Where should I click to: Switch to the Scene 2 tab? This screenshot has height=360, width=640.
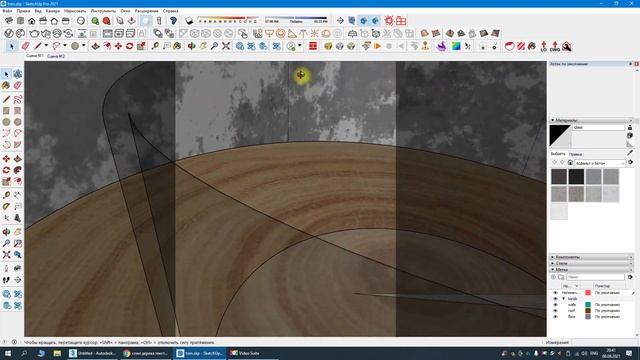pos(56,56)
